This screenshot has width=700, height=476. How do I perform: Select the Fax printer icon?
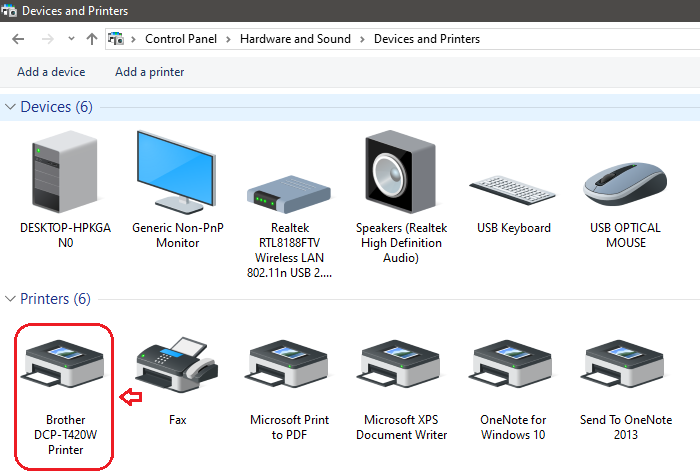click(177, 365)
